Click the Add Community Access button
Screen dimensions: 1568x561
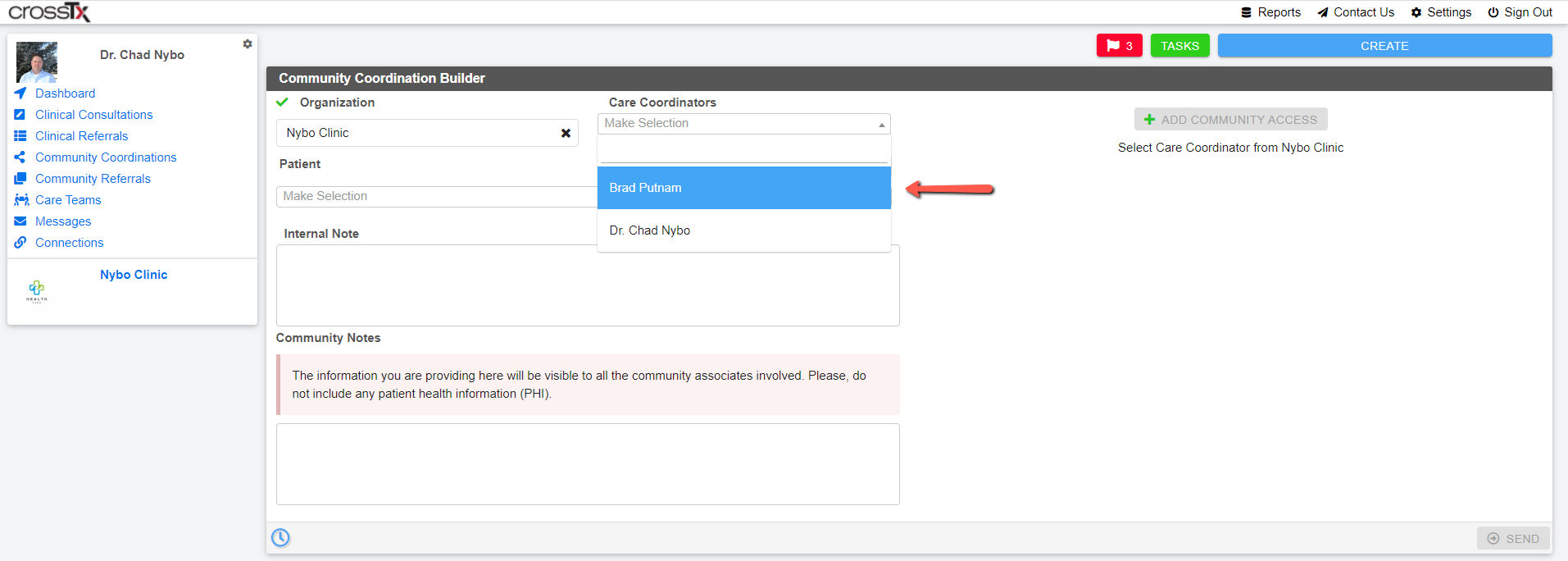tap(1230, 120)
